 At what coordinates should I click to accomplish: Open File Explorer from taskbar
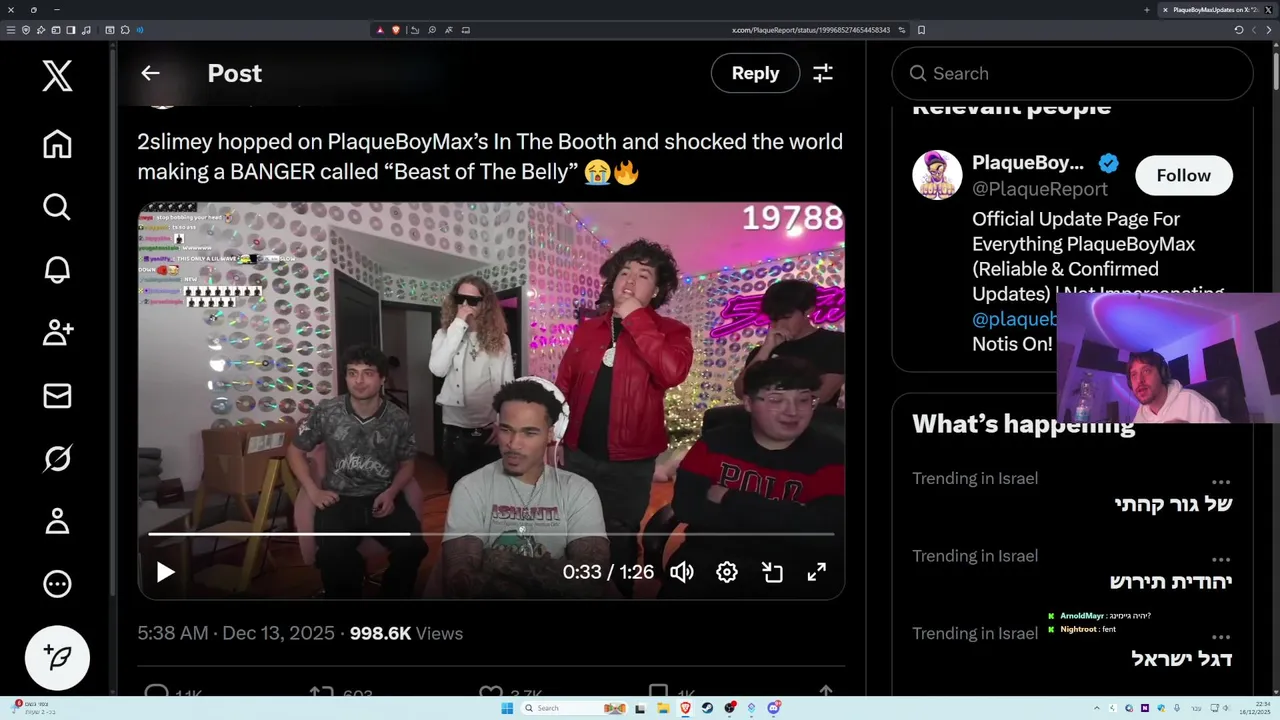tap(663, 708)
